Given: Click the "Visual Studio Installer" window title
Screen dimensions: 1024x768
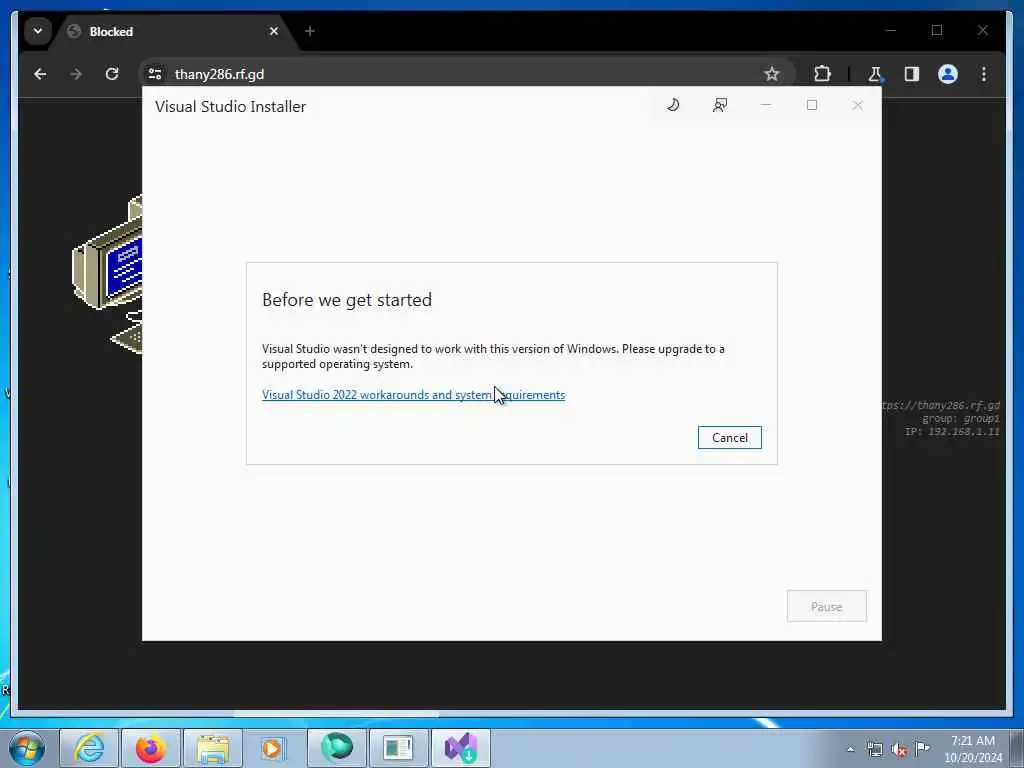Looking at the screenshot, I should pyautogui.click(x=231, y=106).
